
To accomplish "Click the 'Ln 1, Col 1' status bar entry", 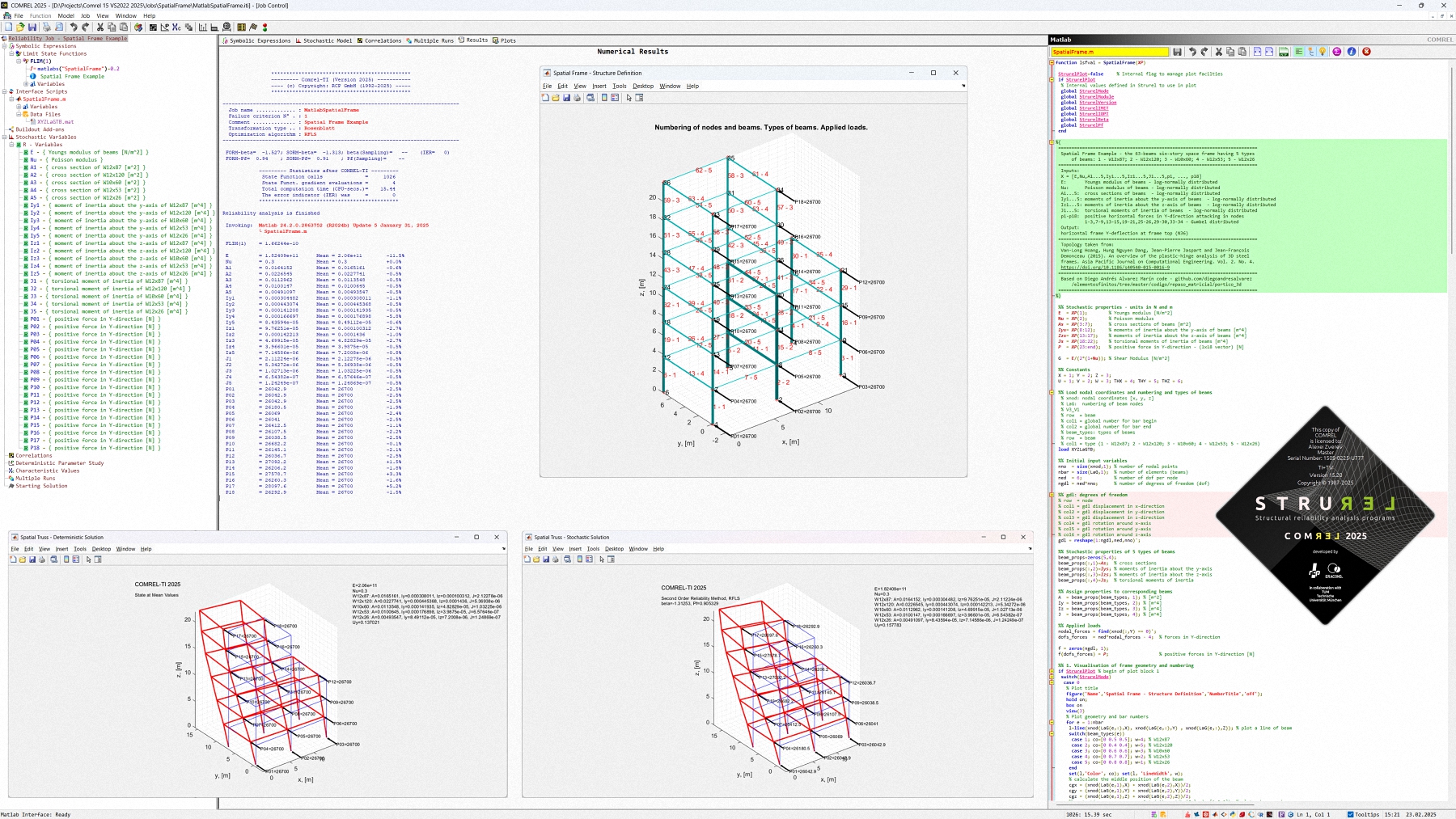I will point(1314,814).
